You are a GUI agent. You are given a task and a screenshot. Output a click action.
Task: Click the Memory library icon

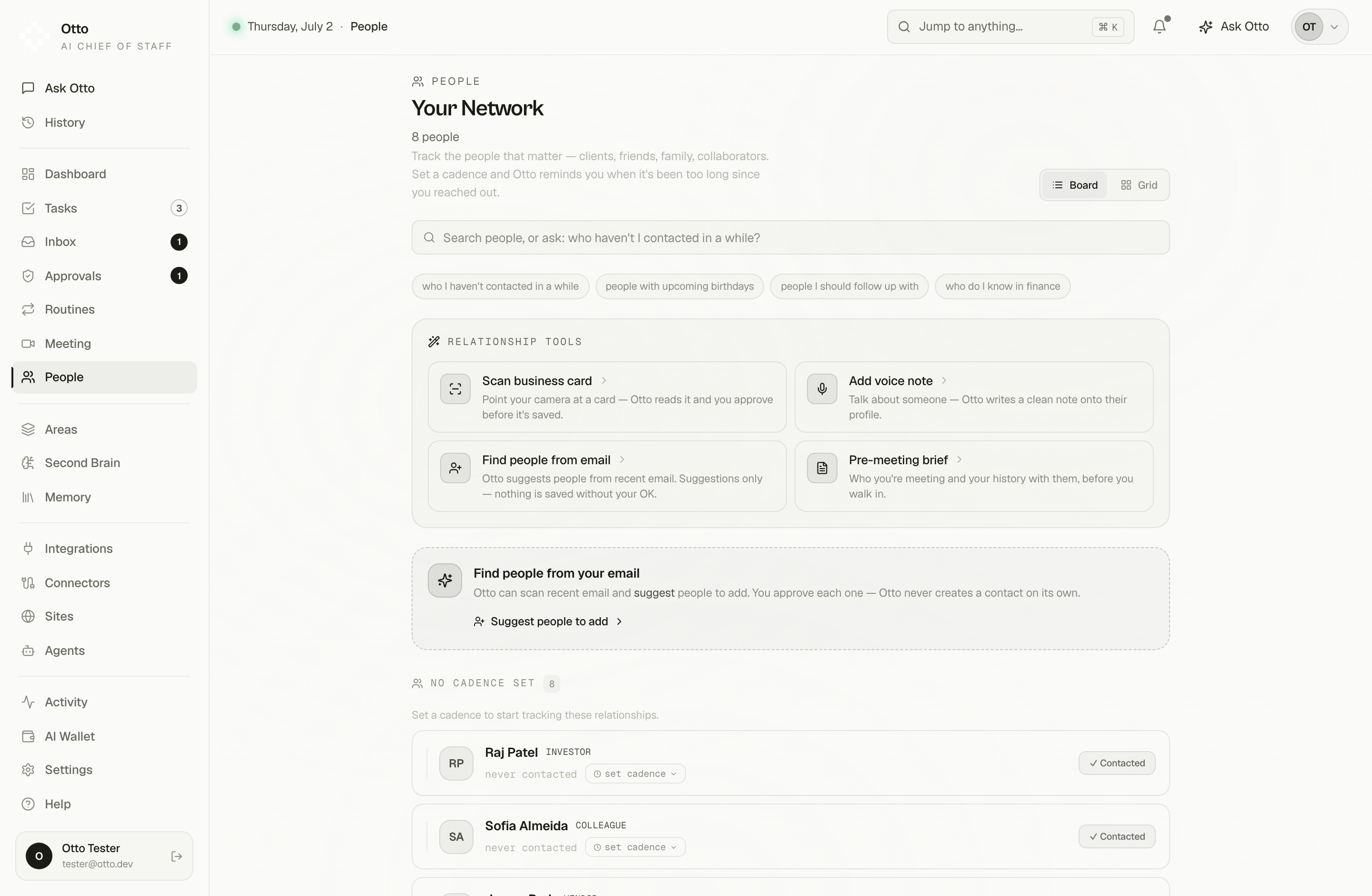(x=28, y=497)
